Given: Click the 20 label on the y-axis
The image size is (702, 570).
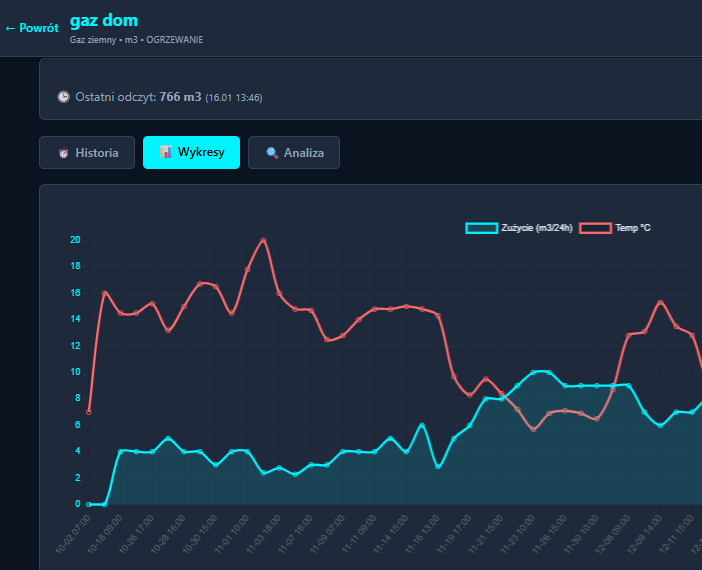Looking at the screenshot, I should click(x=75, y=240).
